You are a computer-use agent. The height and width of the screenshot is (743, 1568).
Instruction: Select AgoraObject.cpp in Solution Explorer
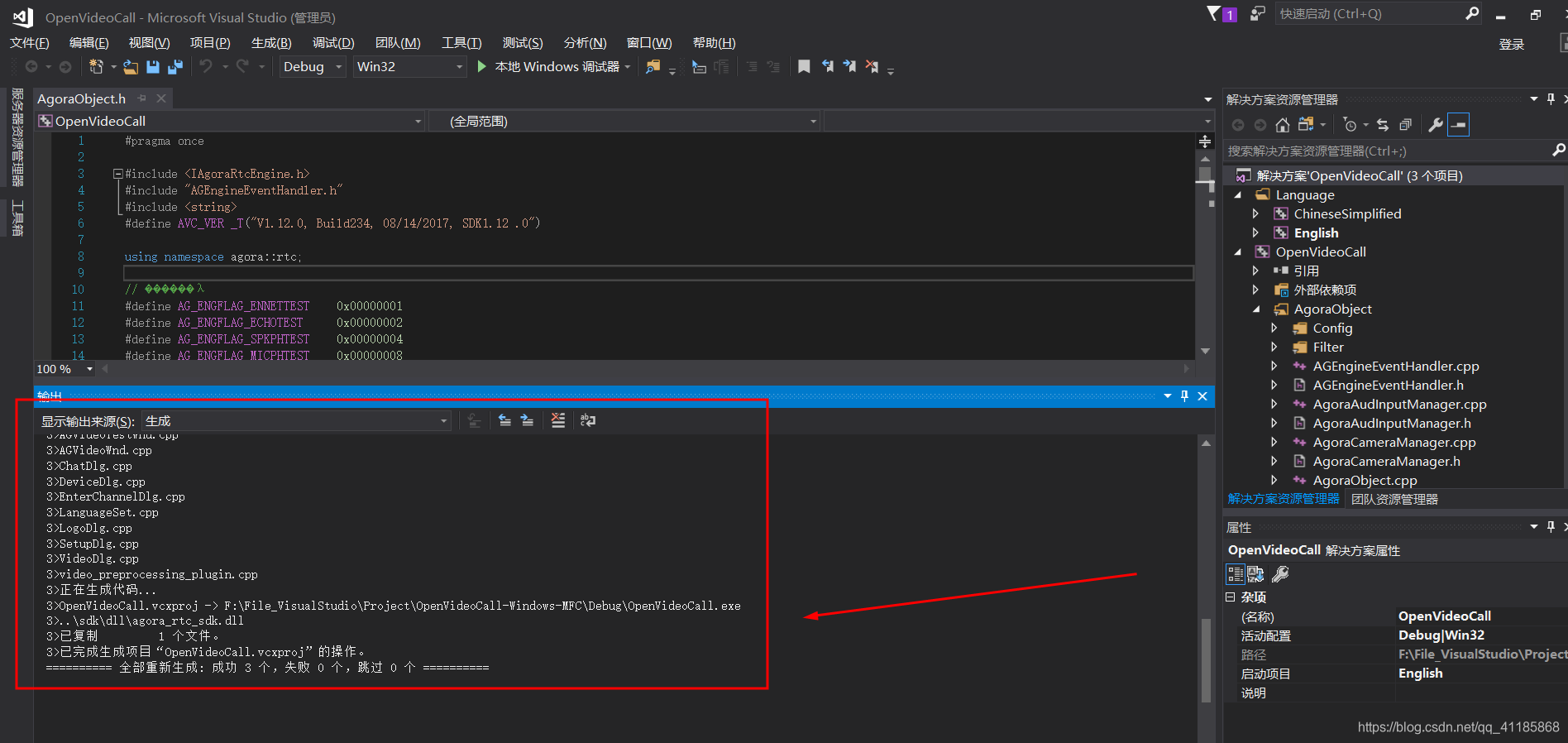click(1365, 481)
